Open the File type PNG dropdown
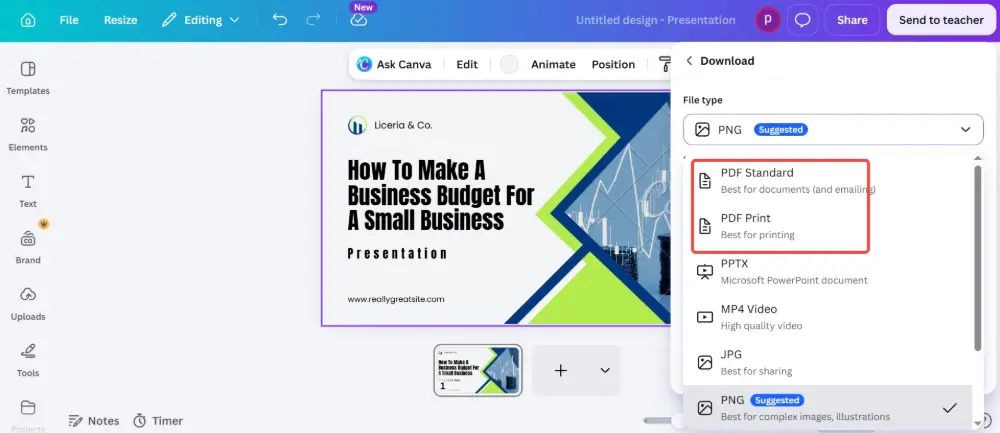 833,129
